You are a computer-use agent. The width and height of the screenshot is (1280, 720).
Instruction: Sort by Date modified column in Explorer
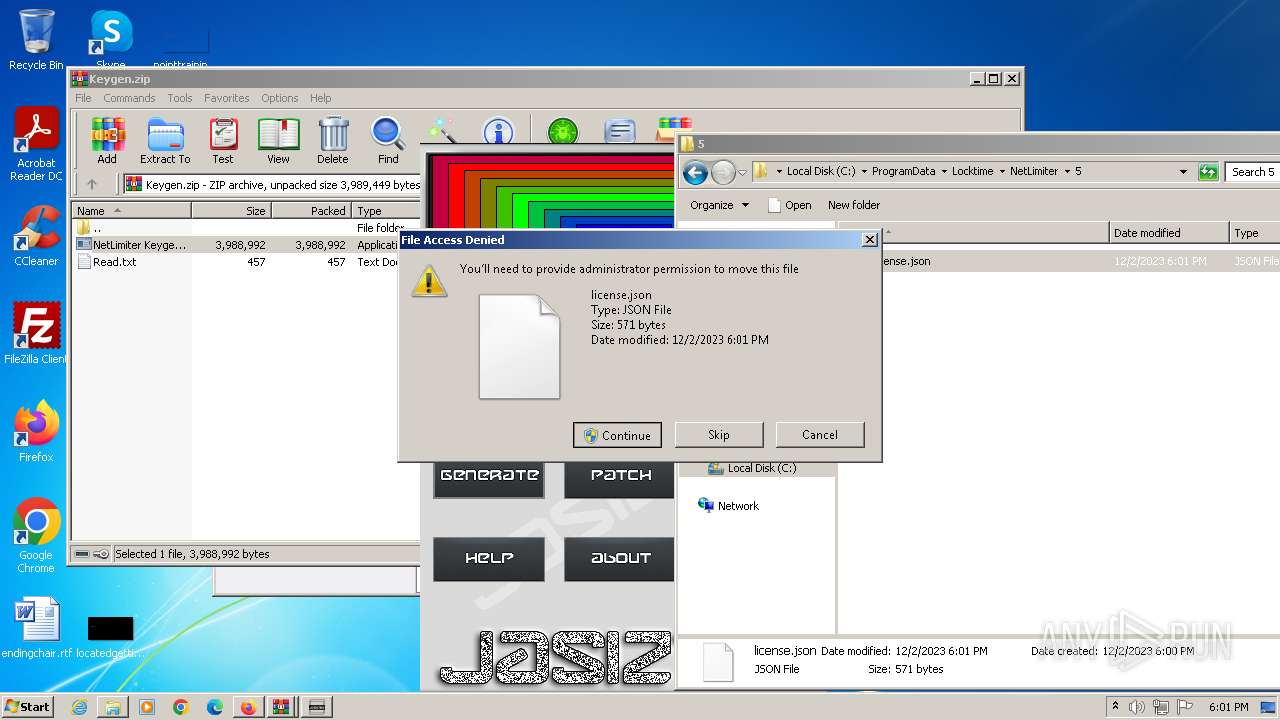[1169, 233]
